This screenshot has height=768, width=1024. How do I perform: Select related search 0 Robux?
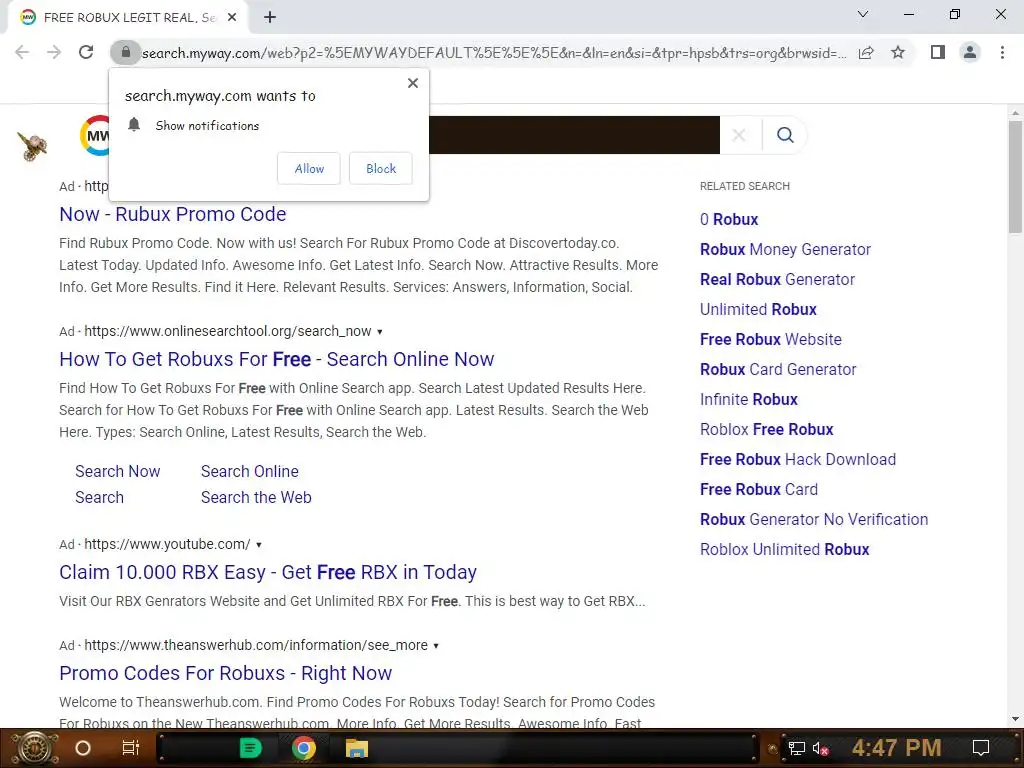coord(729,219)
